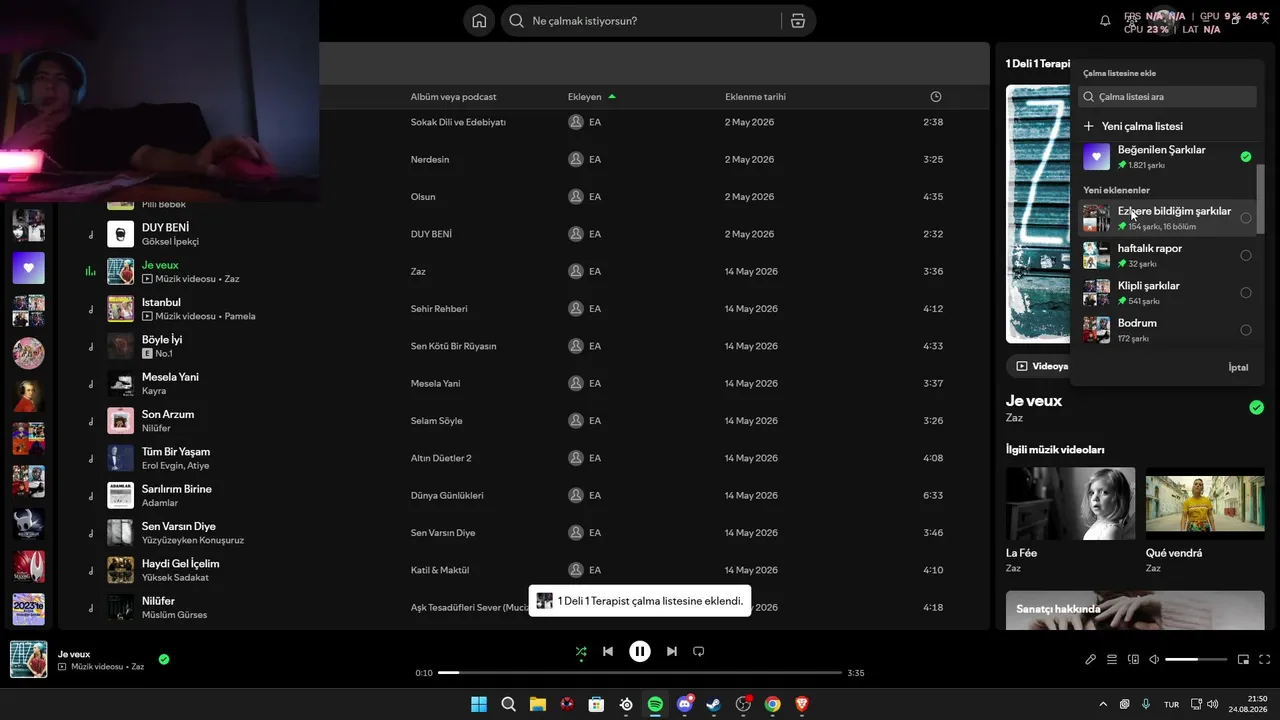The width and height of the screenshot is (1280, 720).
Task: Open Brave browser from the taskbar
Action: pos(802,704)
